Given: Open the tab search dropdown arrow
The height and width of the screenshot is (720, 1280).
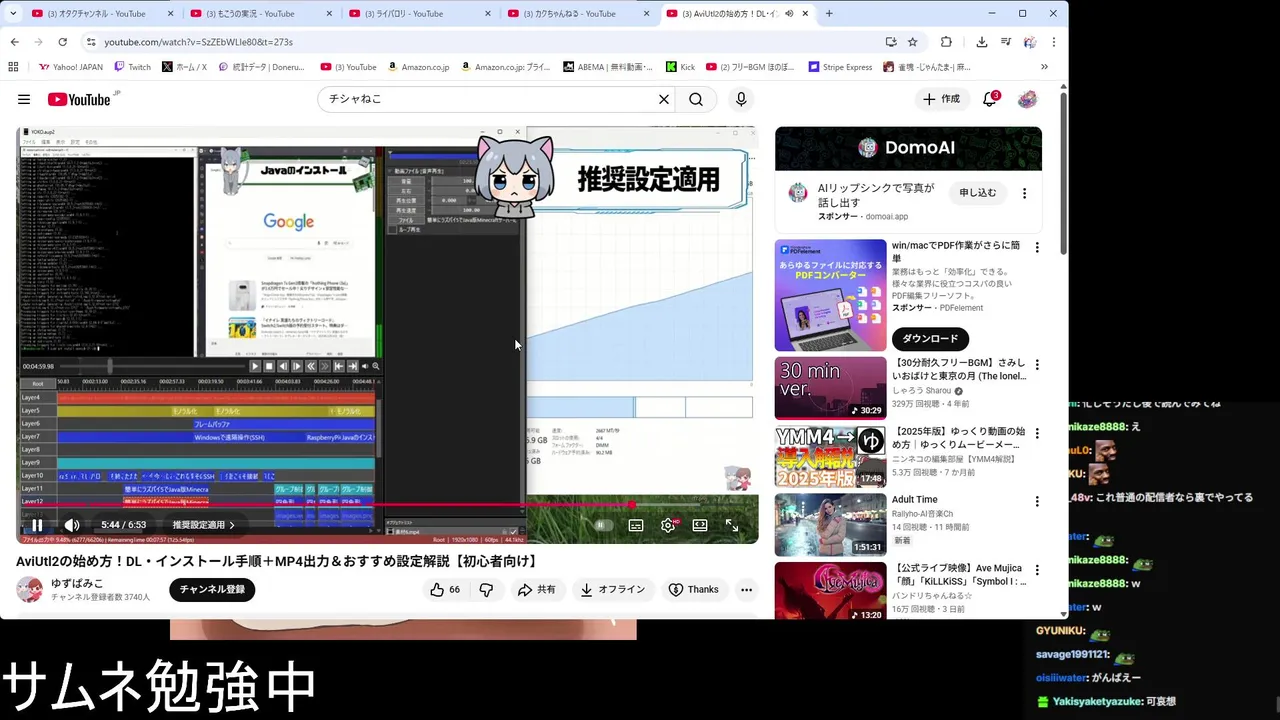Looking at the screenshot, I should (11, 14).
